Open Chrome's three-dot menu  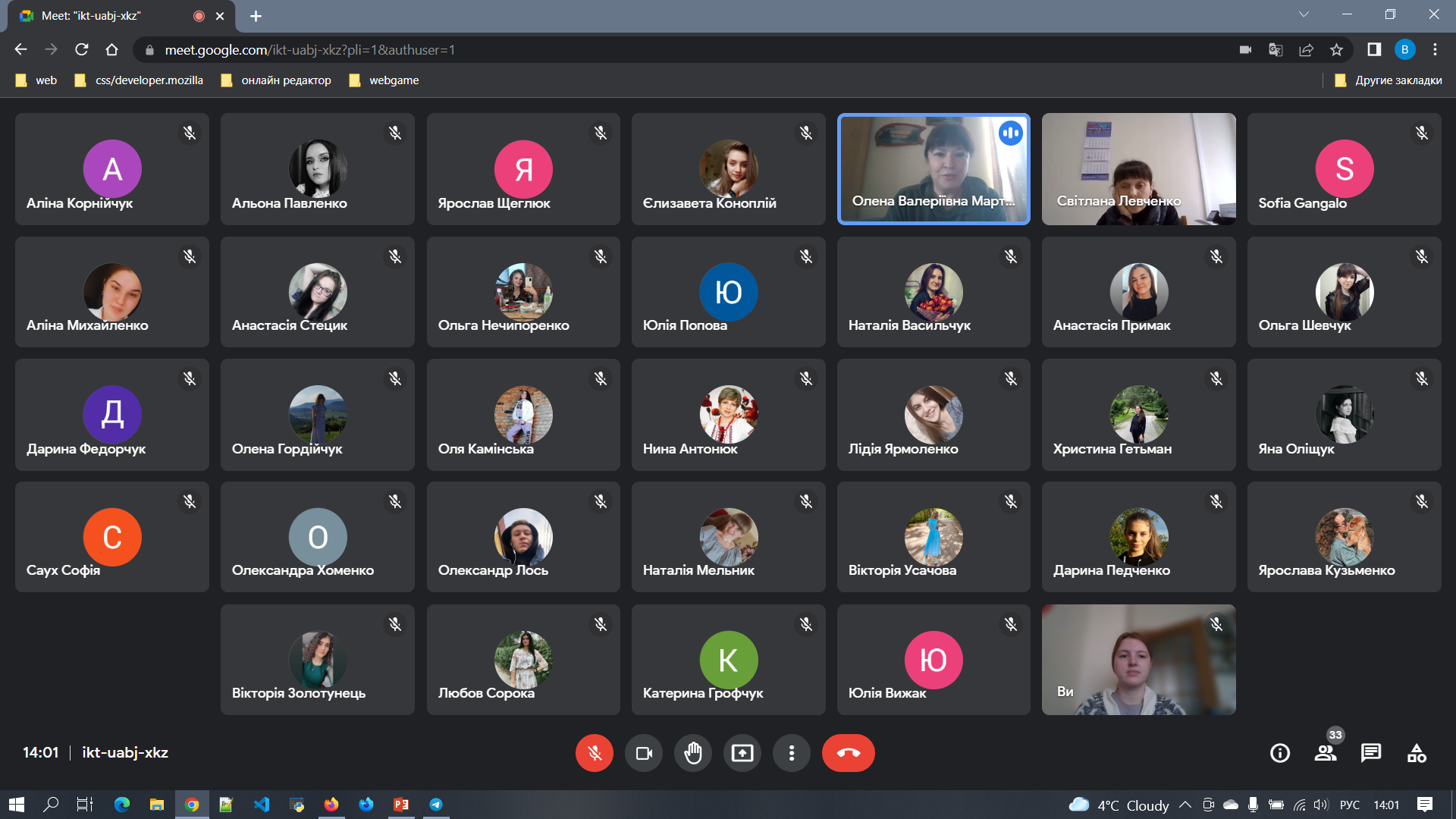1435,50
